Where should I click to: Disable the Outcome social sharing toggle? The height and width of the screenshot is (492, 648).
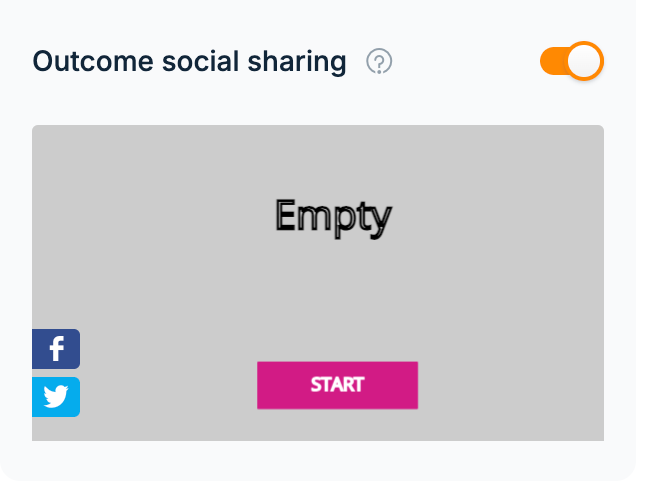click(572, 61)
